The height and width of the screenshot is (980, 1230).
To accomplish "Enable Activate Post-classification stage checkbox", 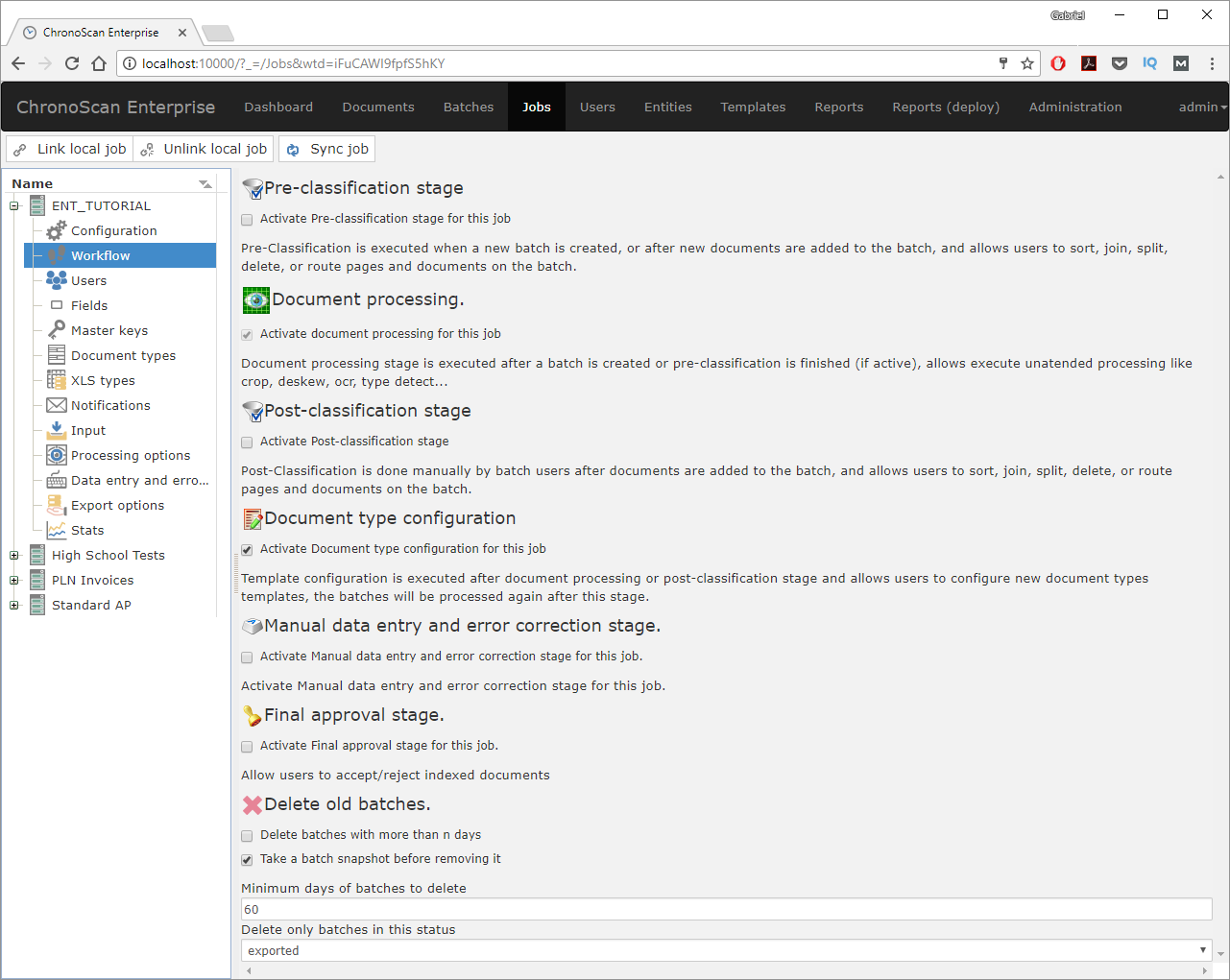I will tap(247, 442).
